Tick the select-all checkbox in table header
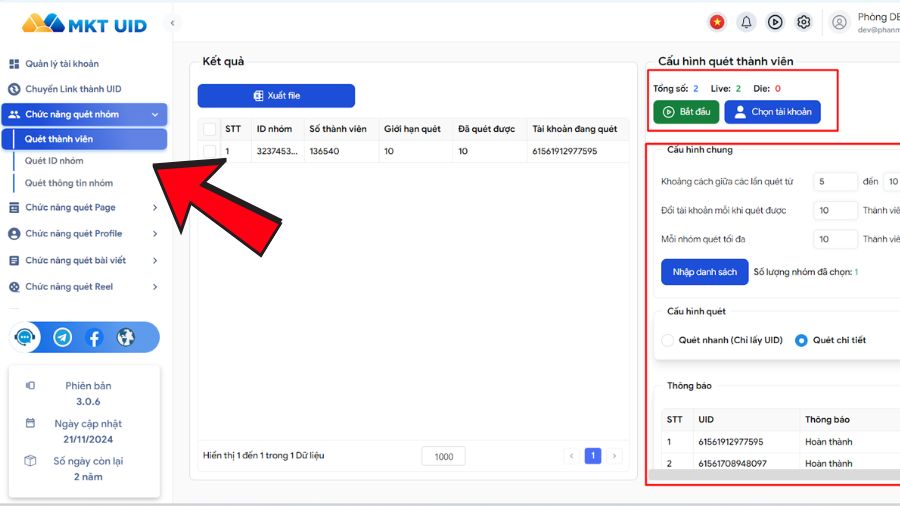 (209, 129)
